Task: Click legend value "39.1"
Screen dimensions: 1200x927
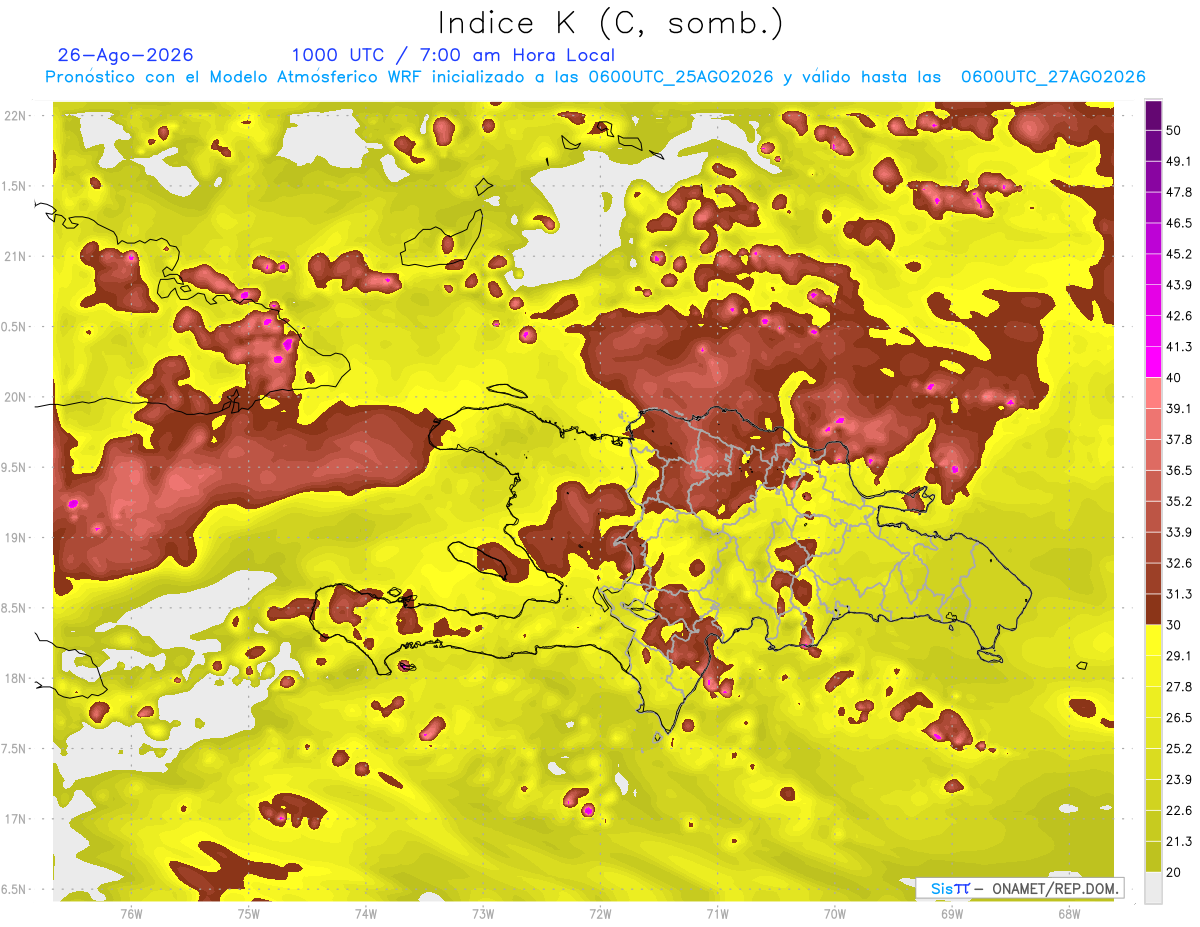Action: coord(1180,408)
